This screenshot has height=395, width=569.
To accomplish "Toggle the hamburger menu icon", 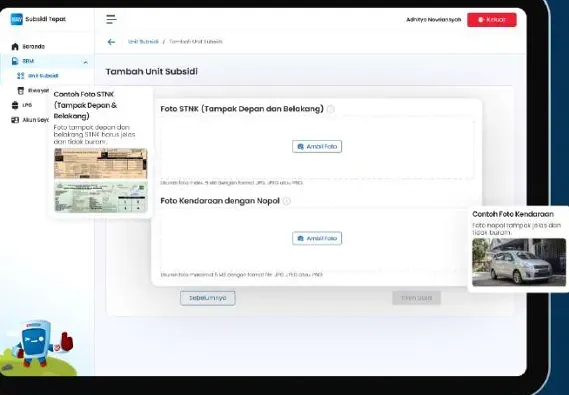I will (x=111, y=19).
